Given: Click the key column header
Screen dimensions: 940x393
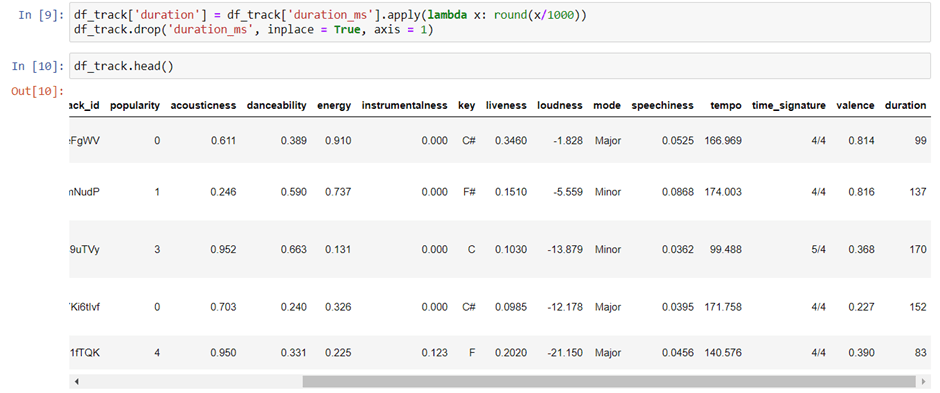Looking at the screenshot, I should pos(466,105).
